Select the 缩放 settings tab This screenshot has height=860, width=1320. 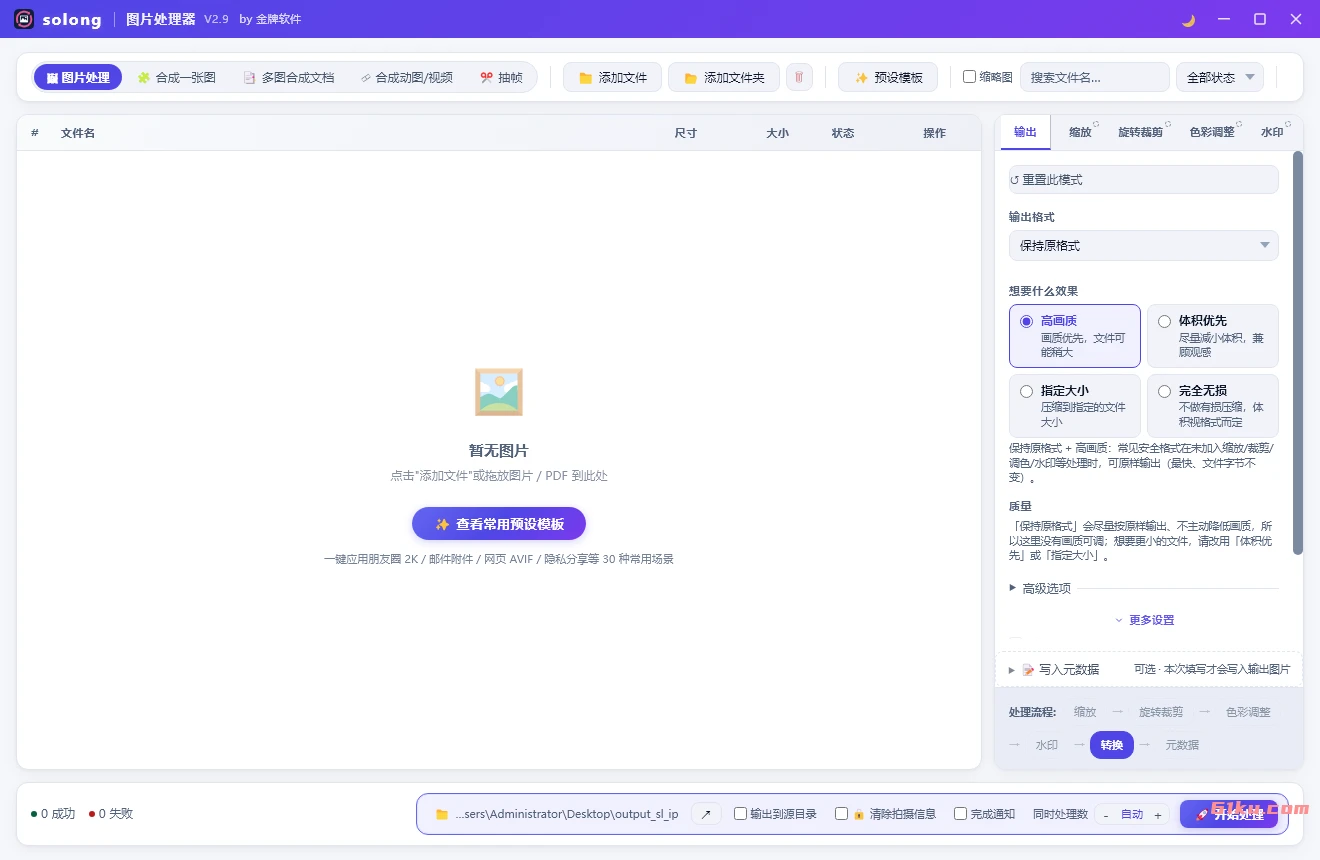click(1081, 132)
